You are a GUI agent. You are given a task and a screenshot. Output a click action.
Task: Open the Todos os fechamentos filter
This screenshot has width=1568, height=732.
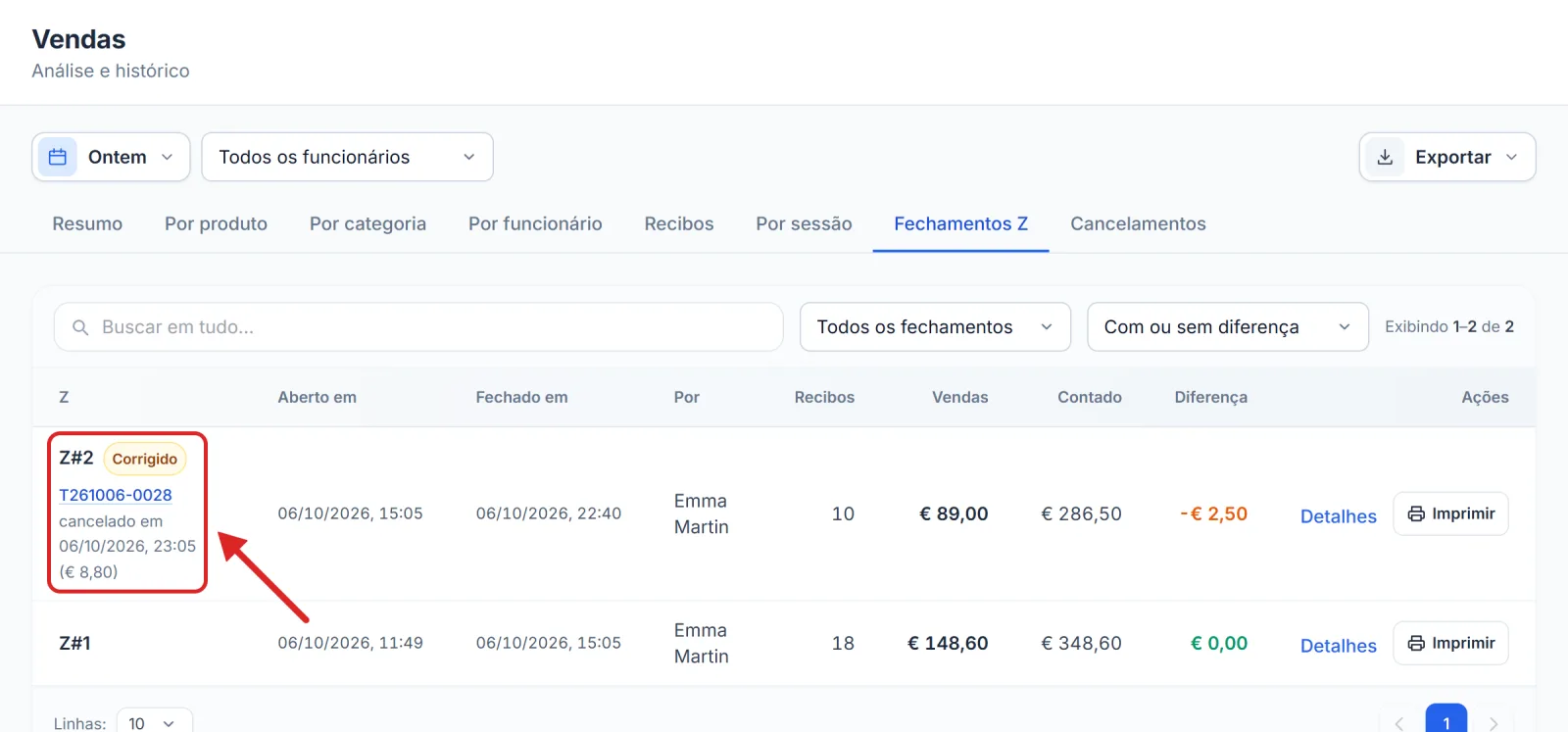coord(935,327)
